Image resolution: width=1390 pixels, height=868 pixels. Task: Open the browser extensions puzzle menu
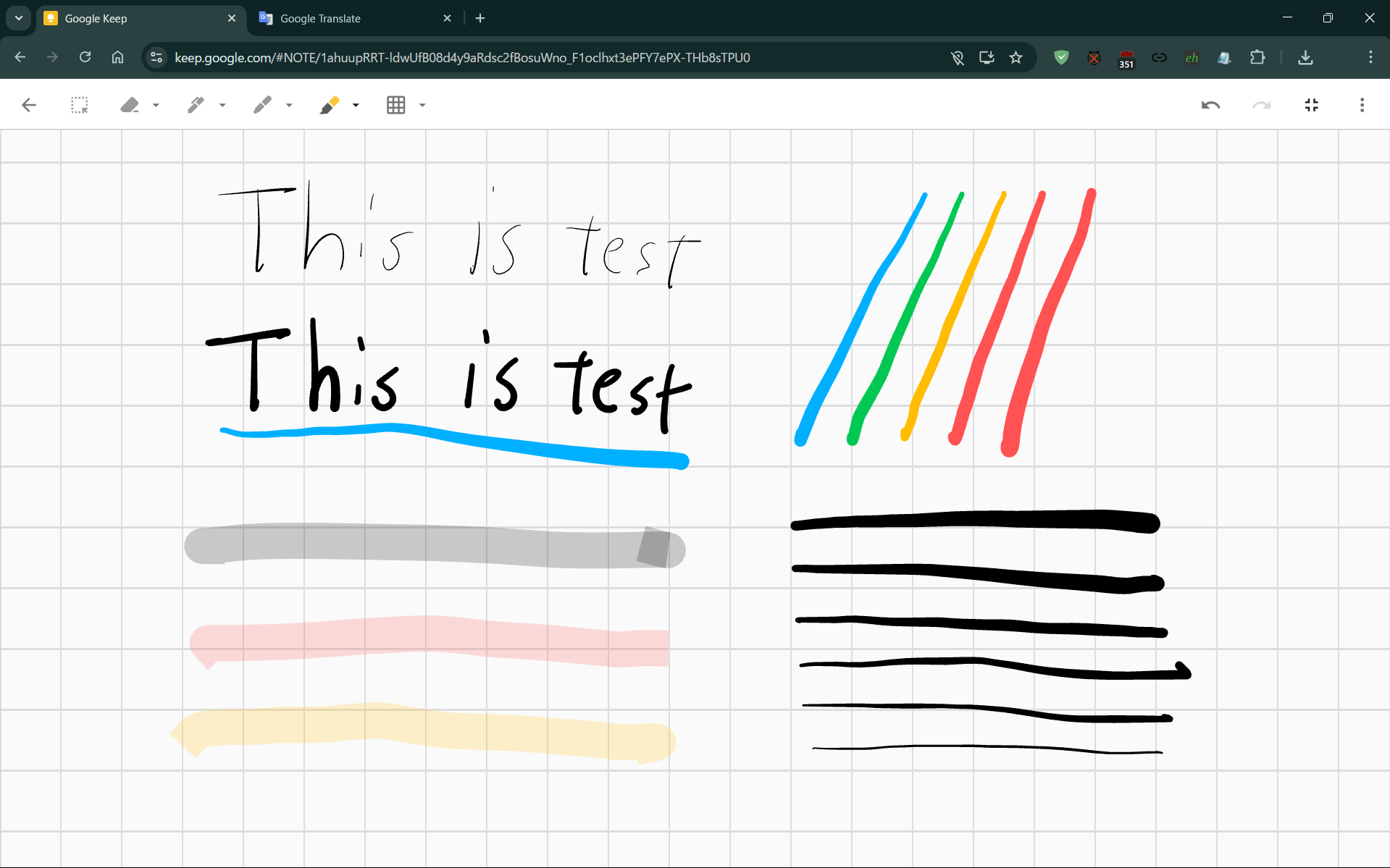point(1257,57)
